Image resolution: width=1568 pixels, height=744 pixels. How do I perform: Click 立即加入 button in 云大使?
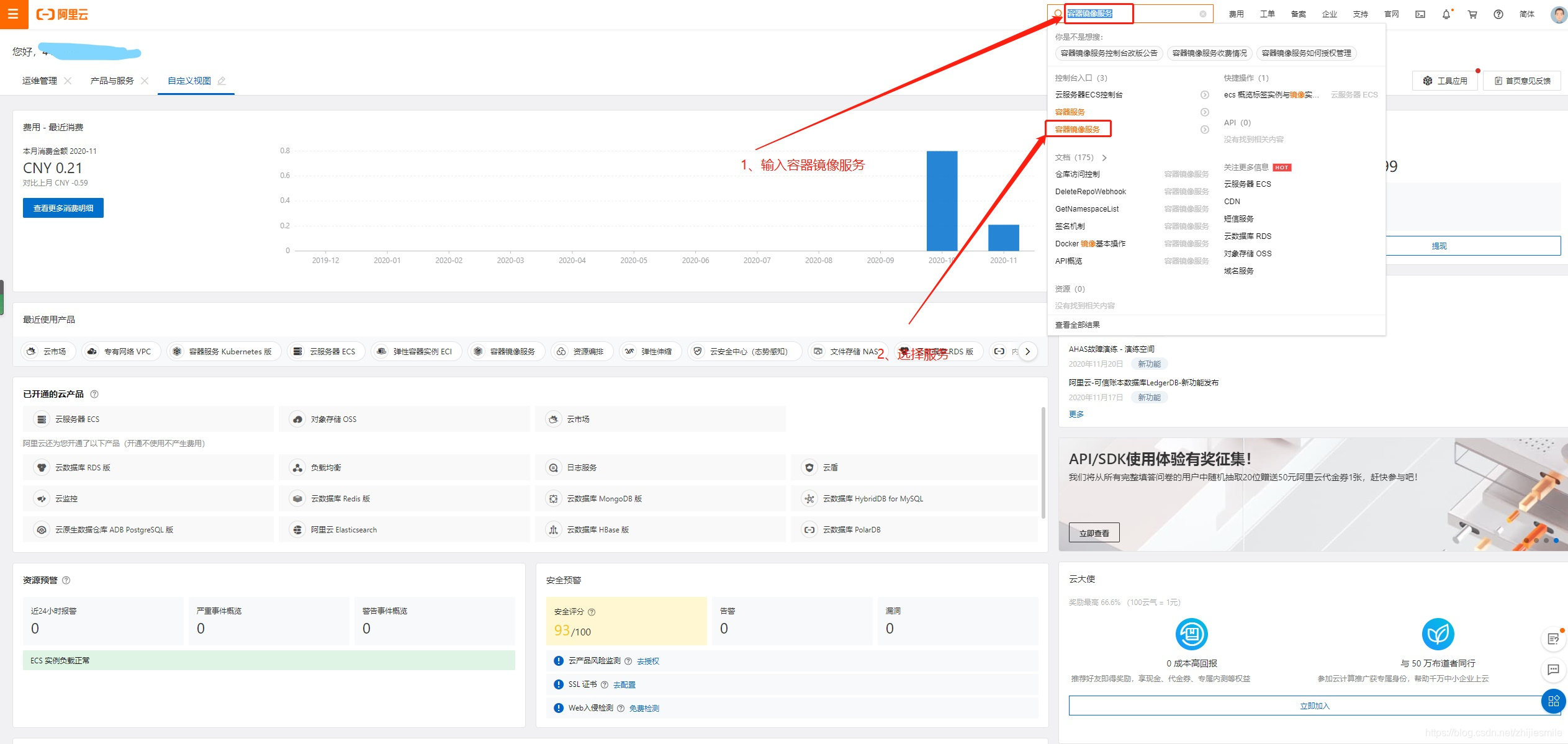click(1315, 706)
